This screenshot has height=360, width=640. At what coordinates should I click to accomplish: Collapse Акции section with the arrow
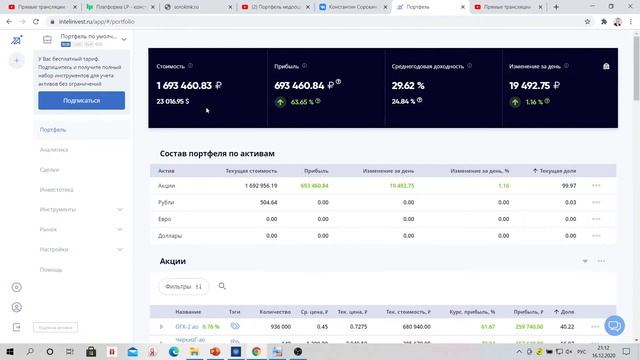point(585,261)
